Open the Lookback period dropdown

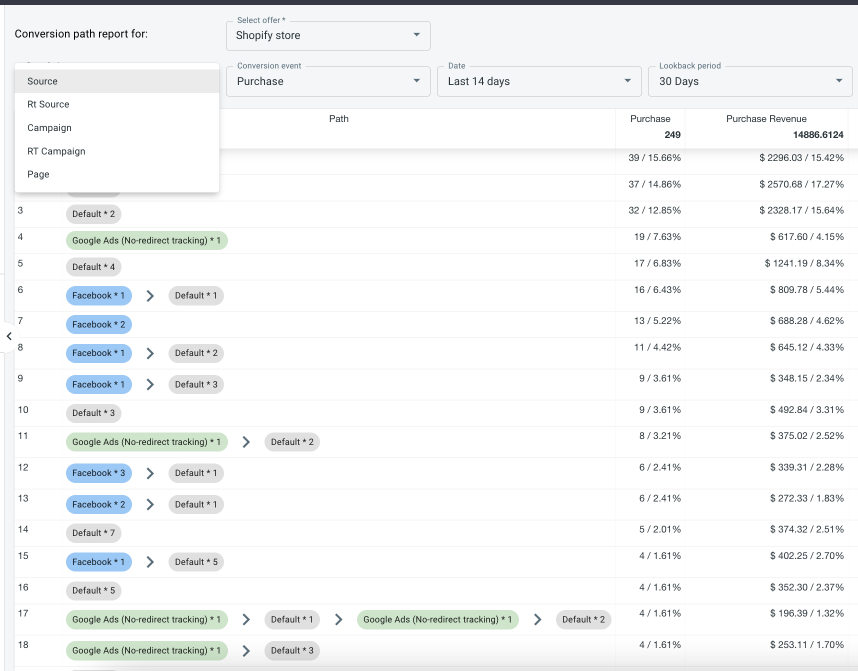[x=750, y=82]
